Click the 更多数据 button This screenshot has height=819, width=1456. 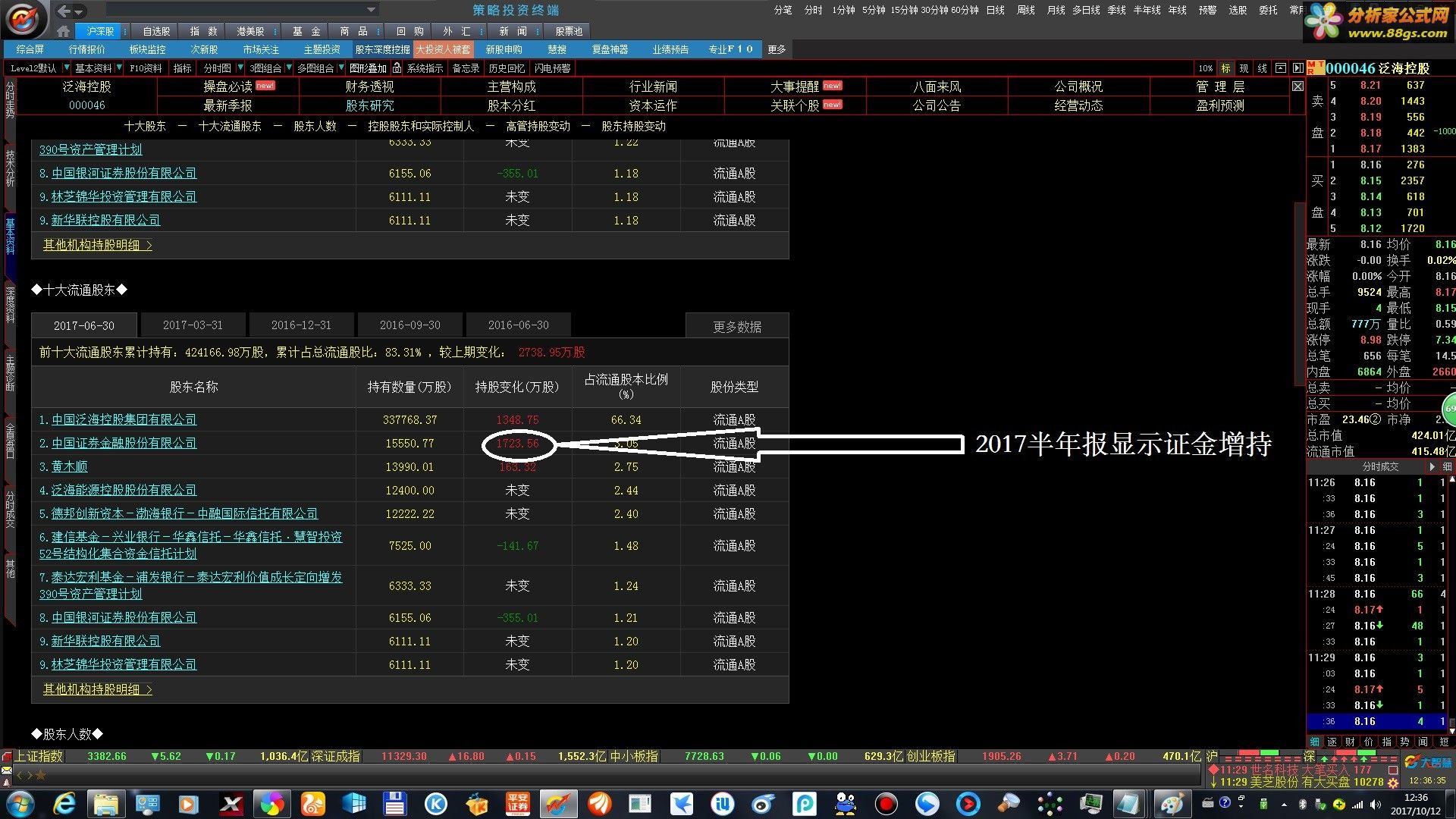point(737,327)
